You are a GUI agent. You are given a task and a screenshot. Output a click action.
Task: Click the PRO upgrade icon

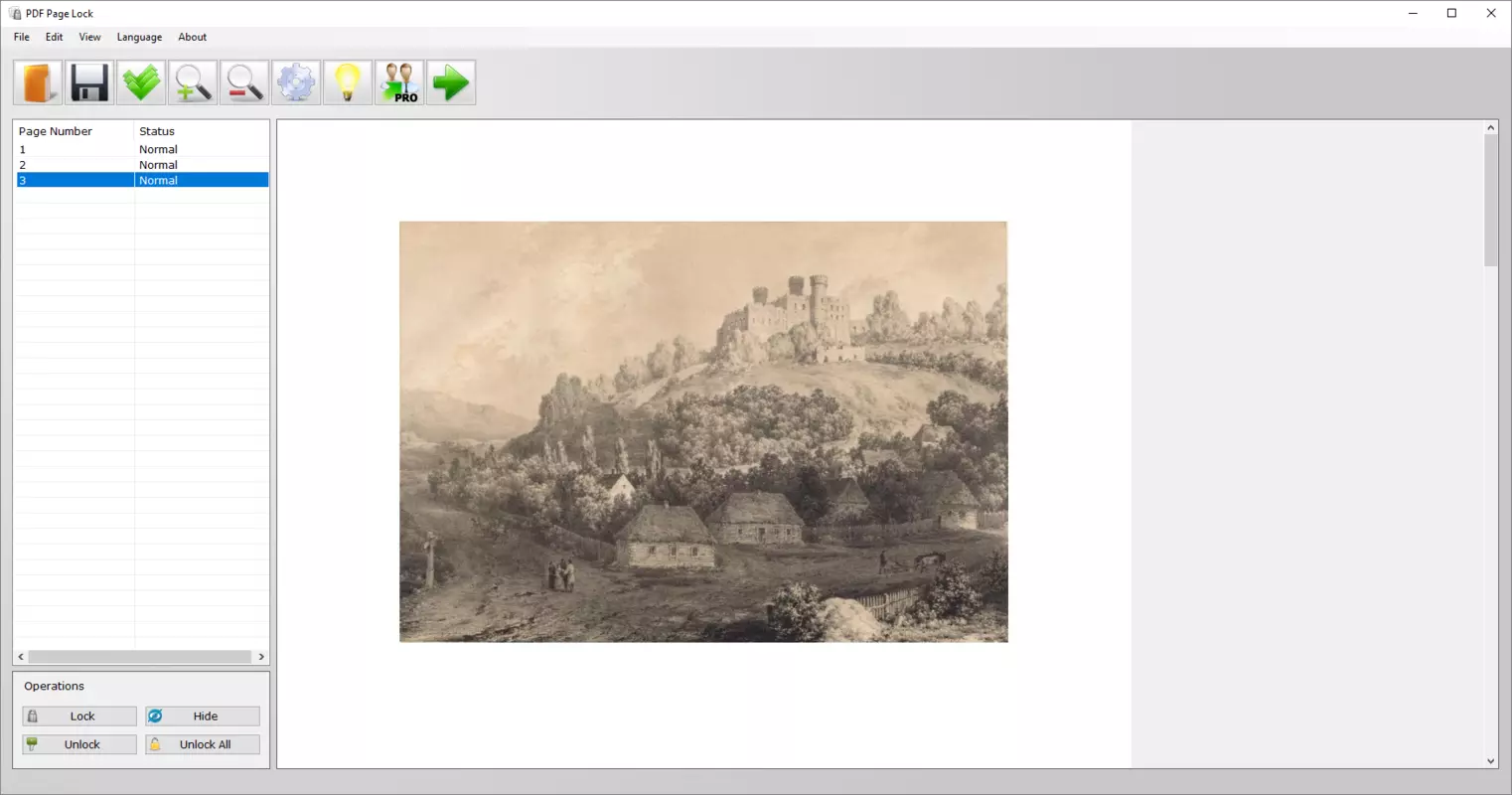(399, 82)
